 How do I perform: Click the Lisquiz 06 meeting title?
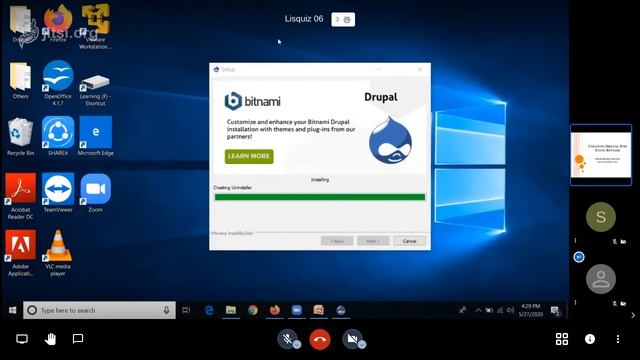click(x=304, y=19)
